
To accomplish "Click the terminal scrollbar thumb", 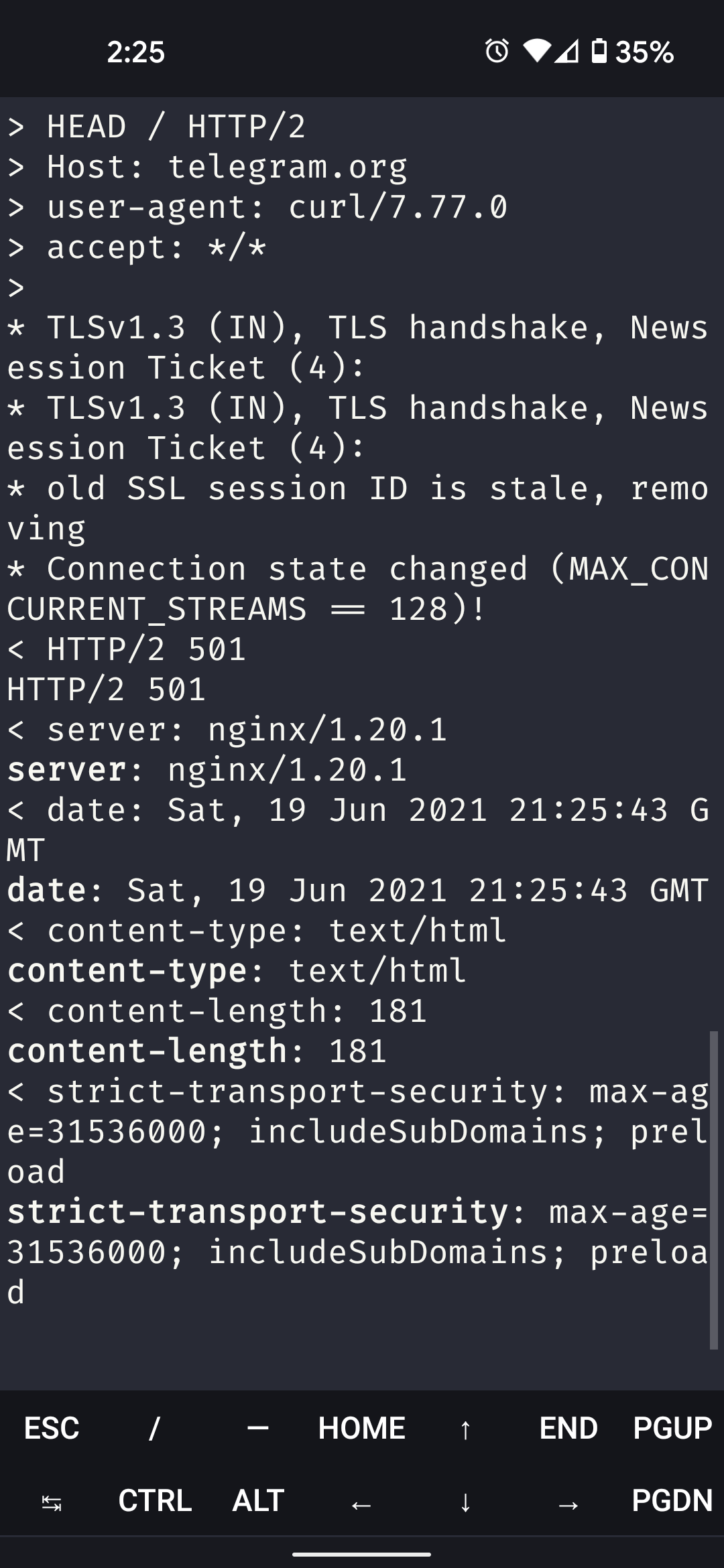I will pos(713,1189).
